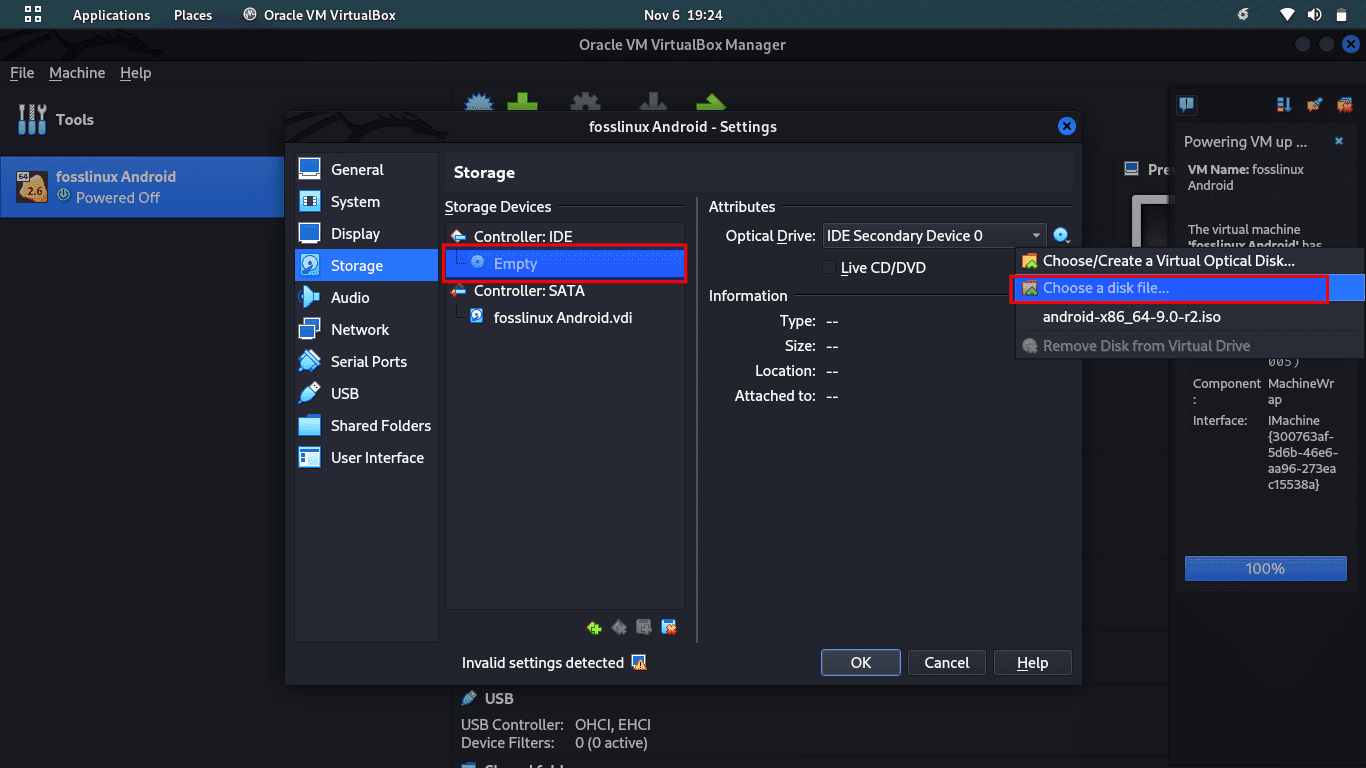The width and height of the screenshot is (1366, 768).
Task: Click the USB section header in details pane
Action: tap(499, 698)
